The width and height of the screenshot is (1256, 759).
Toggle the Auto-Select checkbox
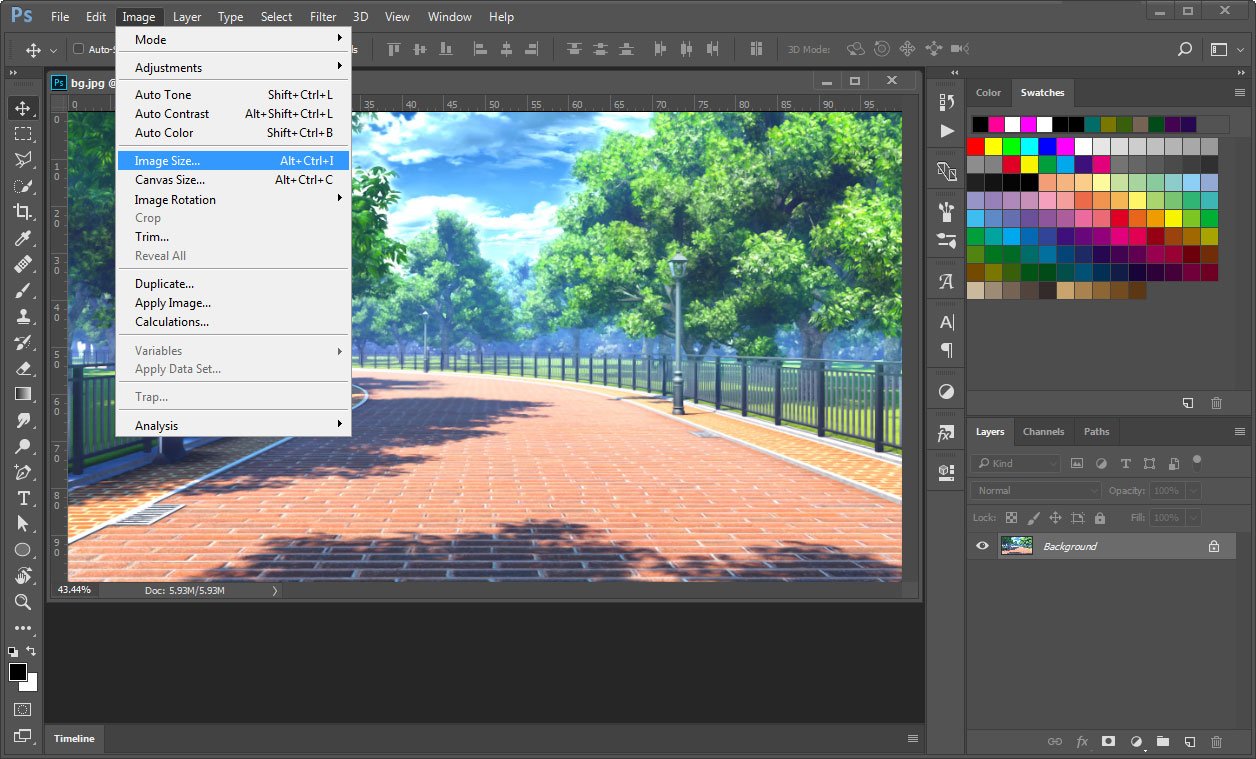pyautogui.click(x=79, y=49)
